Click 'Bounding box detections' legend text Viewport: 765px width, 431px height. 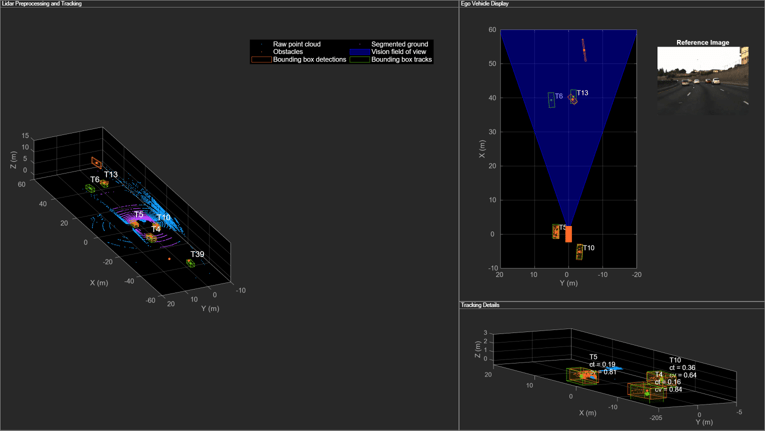(x=309, y=60)
